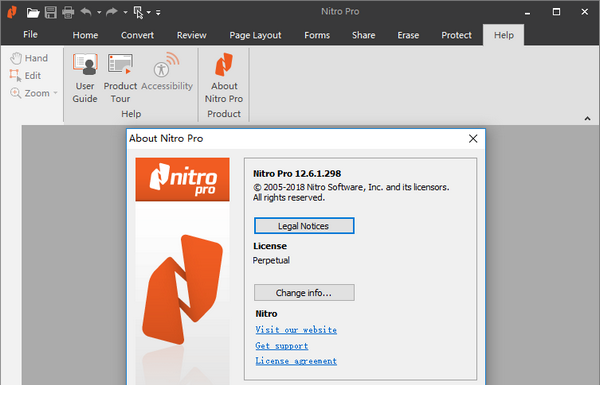Switch to the Convert tab

click(x=137, y=35)
